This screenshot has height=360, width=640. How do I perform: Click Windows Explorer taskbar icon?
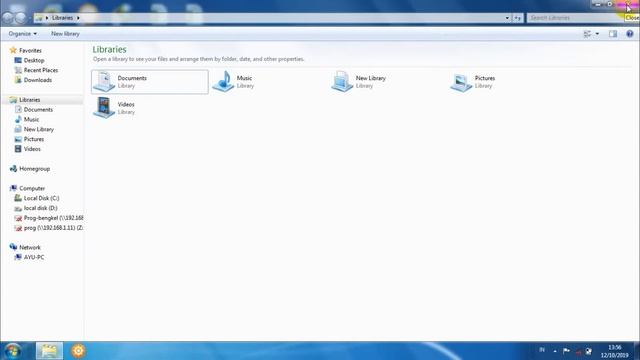(x=49, y=351)
